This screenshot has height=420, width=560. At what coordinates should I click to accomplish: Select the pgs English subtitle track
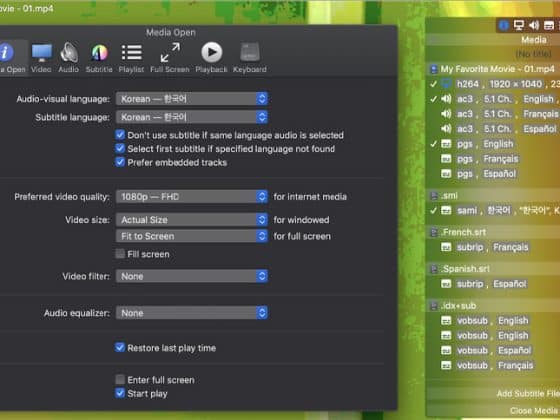(x=494, y=144)
